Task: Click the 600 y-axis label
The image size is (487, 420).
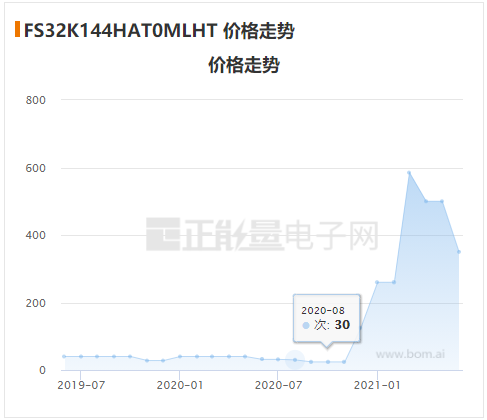Action: point(36,168)
